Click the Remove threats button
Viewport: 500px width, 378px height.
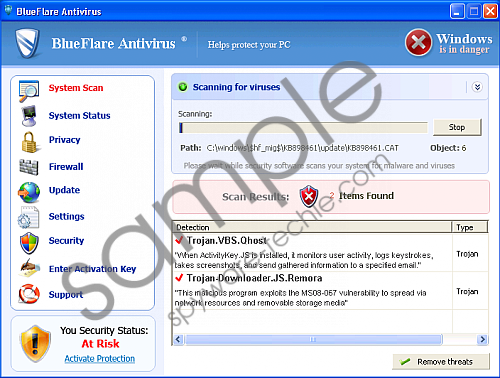point(441,362)
